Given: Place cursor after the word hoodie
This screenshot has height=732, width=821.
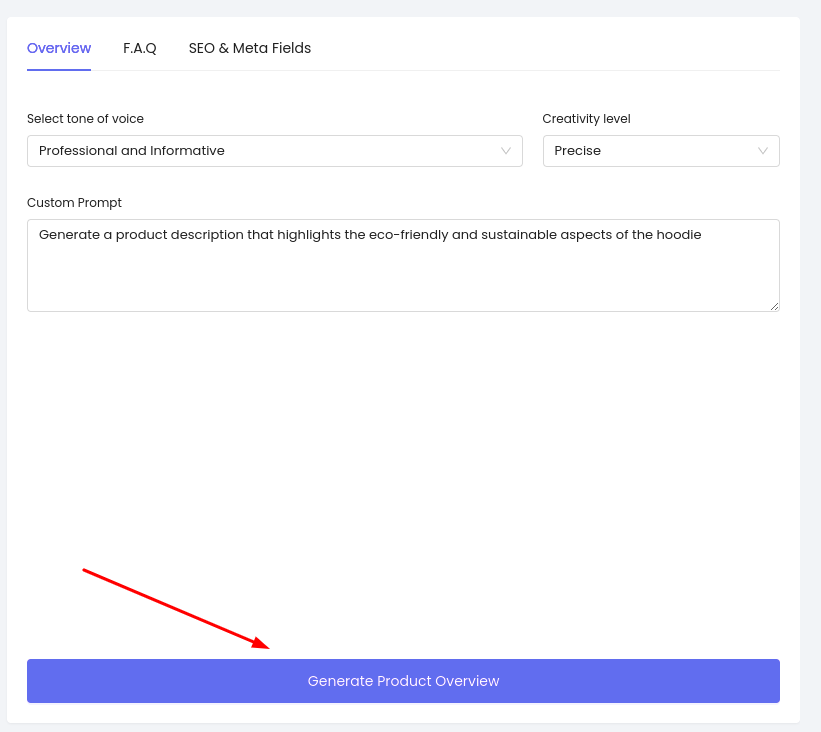Looking at the screenshot, I should point(702,235).
